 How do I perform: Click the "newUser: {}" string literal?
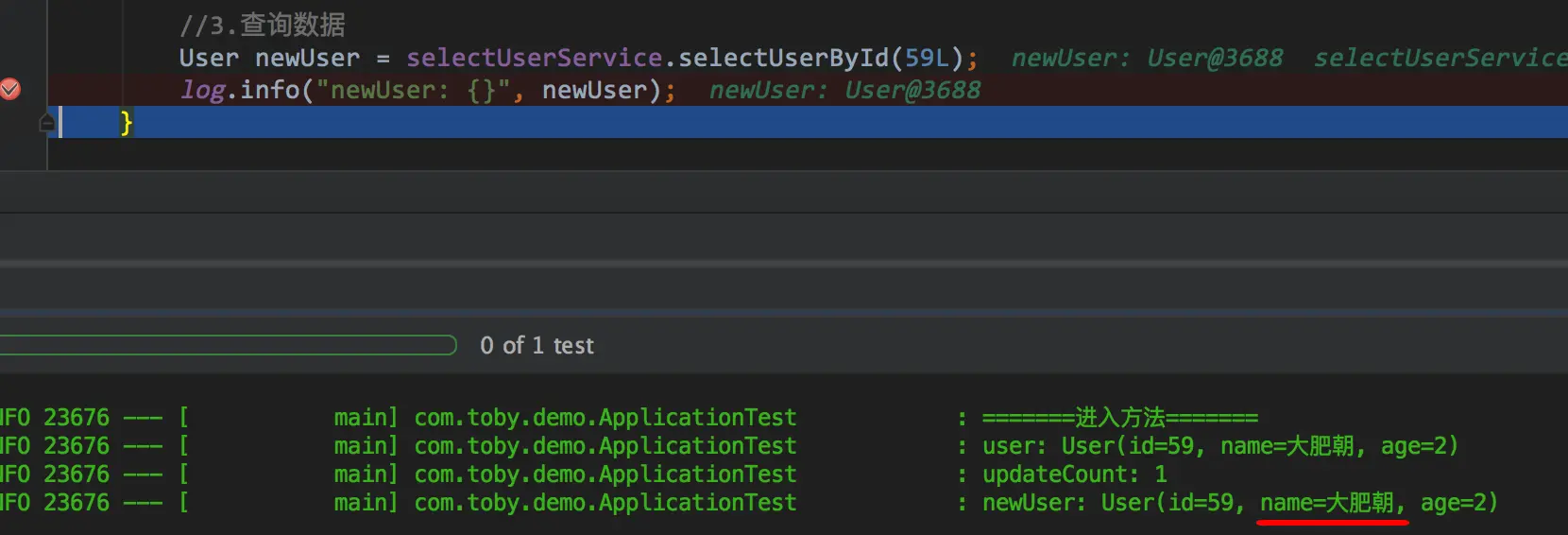click(414, 90)
